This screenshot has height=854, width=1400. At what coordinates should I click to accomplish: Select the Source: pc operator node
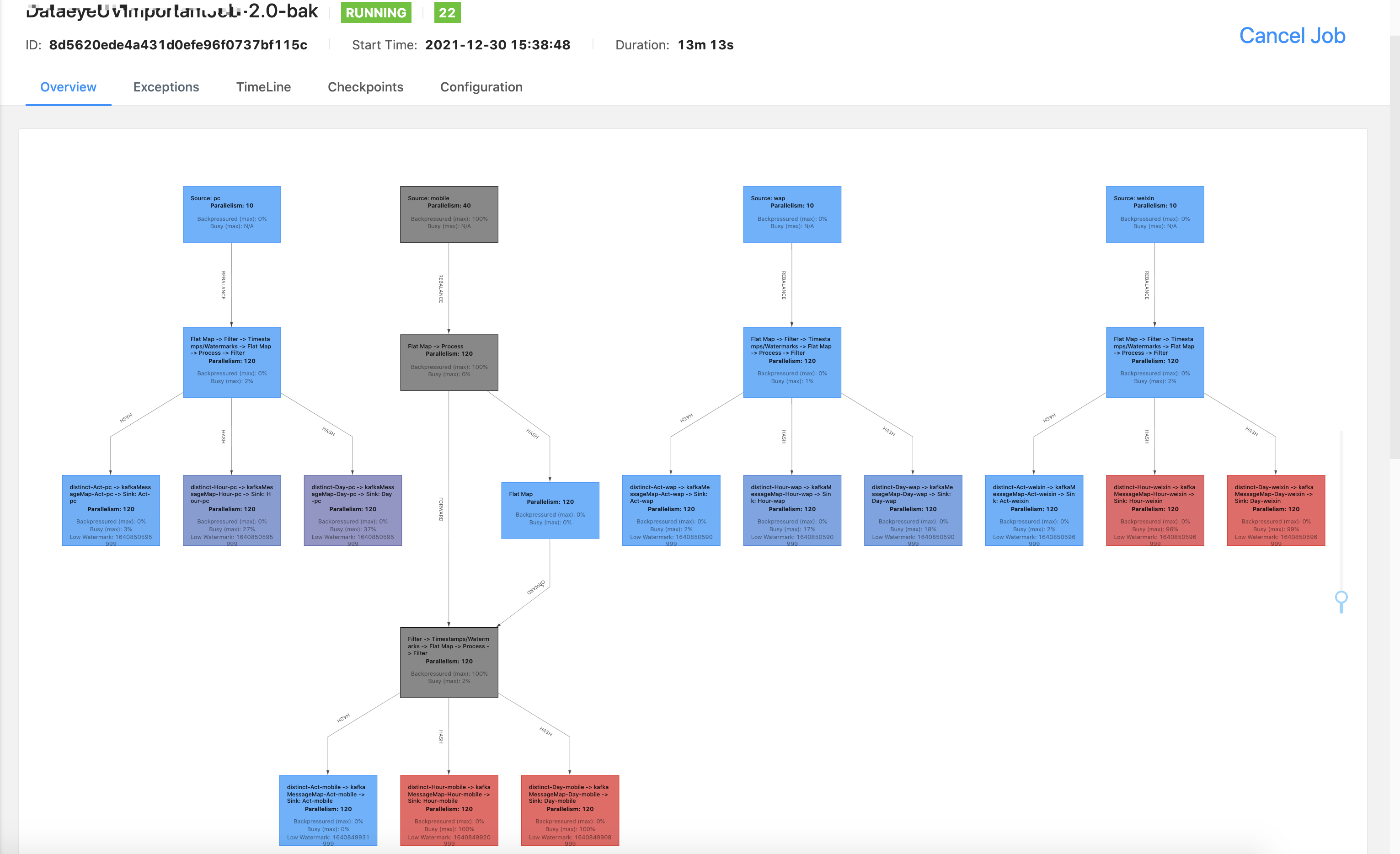coord(231,214)
